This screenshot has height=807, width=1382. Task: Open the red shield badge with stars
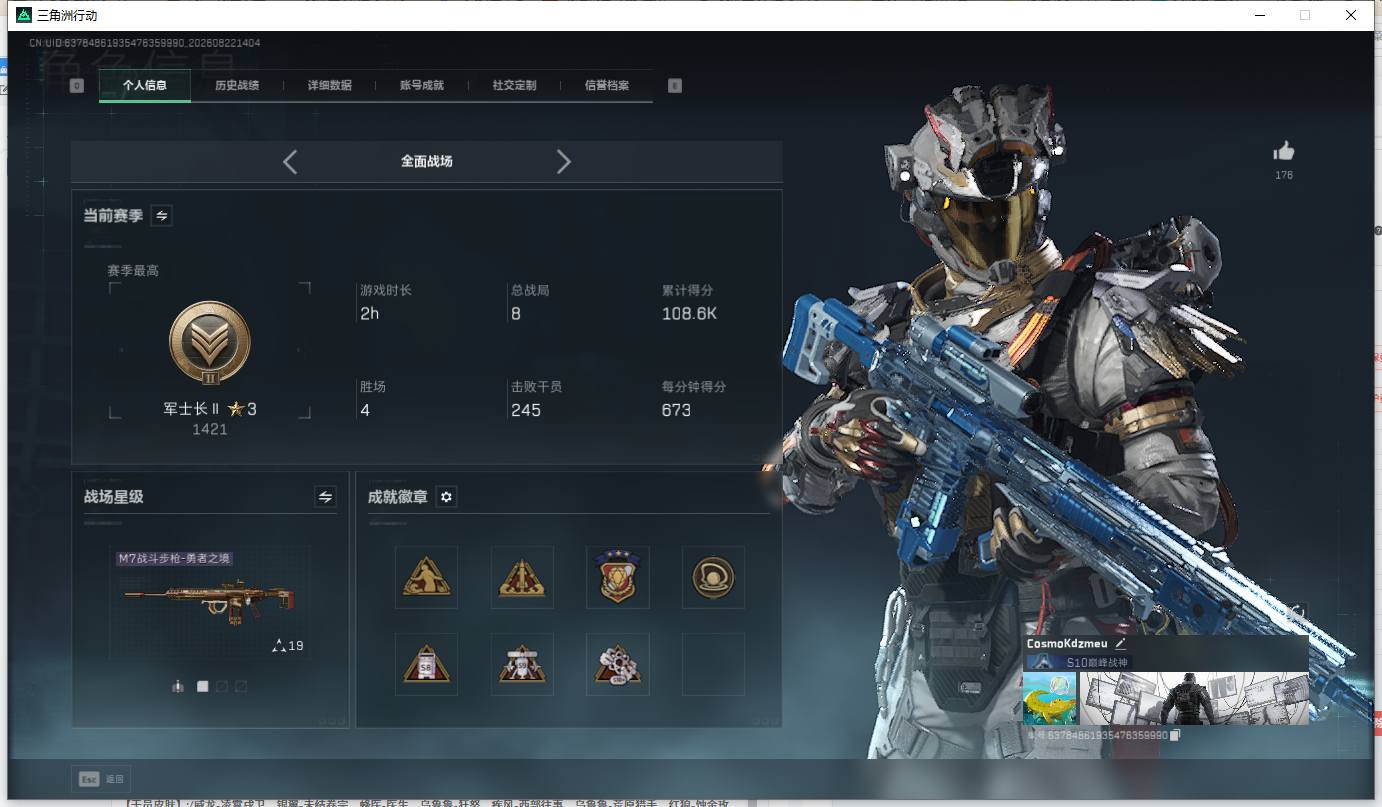618,577
